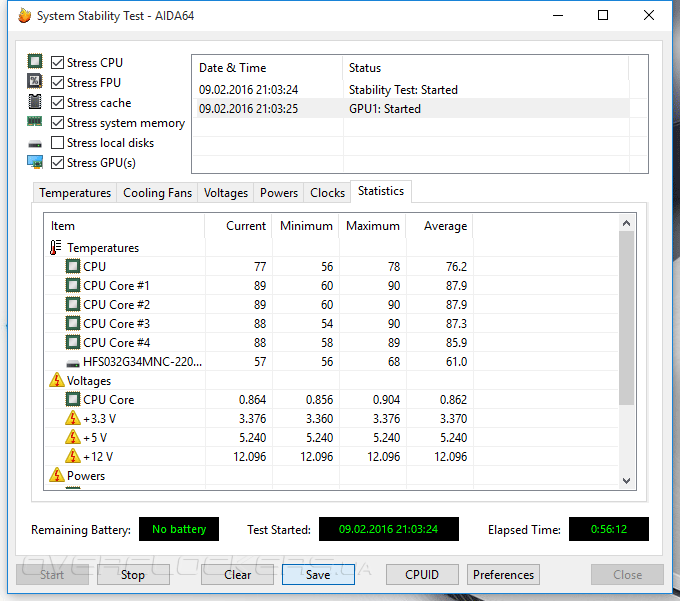Select the 'GPU1: Started' log entry
This screenshot has width=680, height=601.
tap(411, 108)
